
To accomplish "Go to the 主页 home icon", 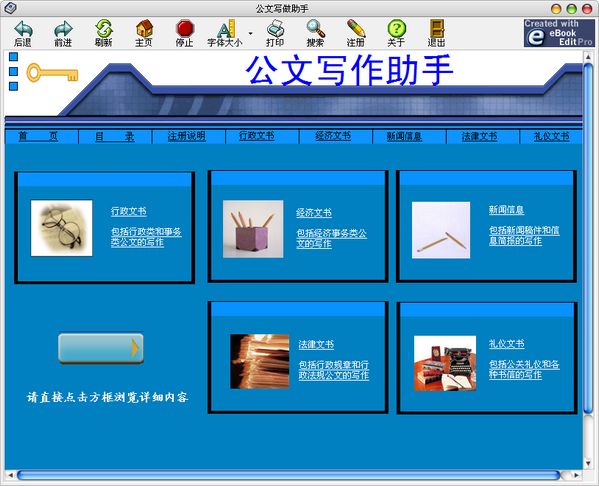I will click(x=144, y=29).
